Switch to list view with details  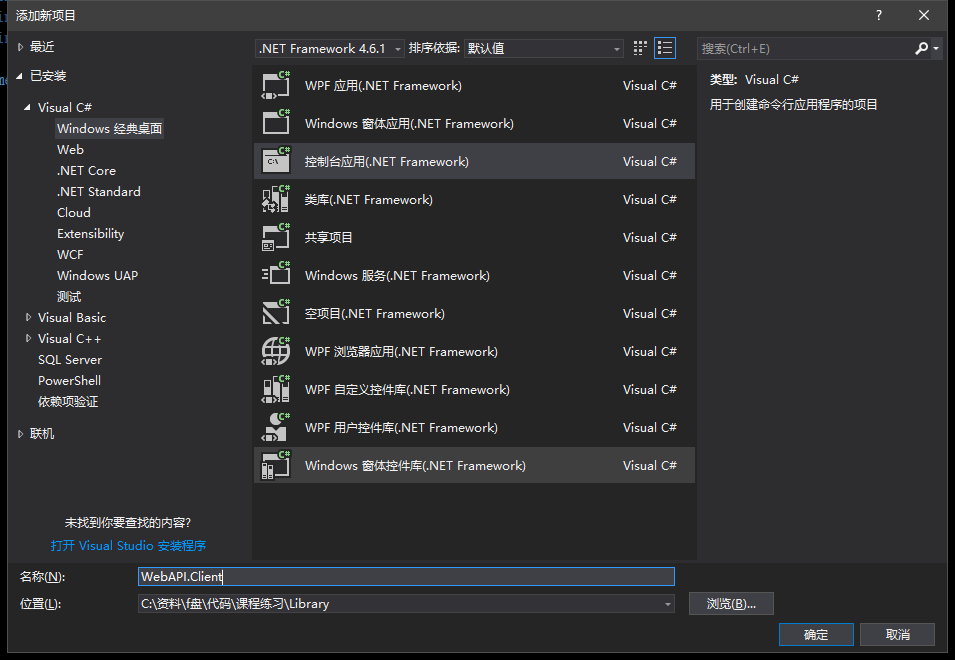[664, 48]
